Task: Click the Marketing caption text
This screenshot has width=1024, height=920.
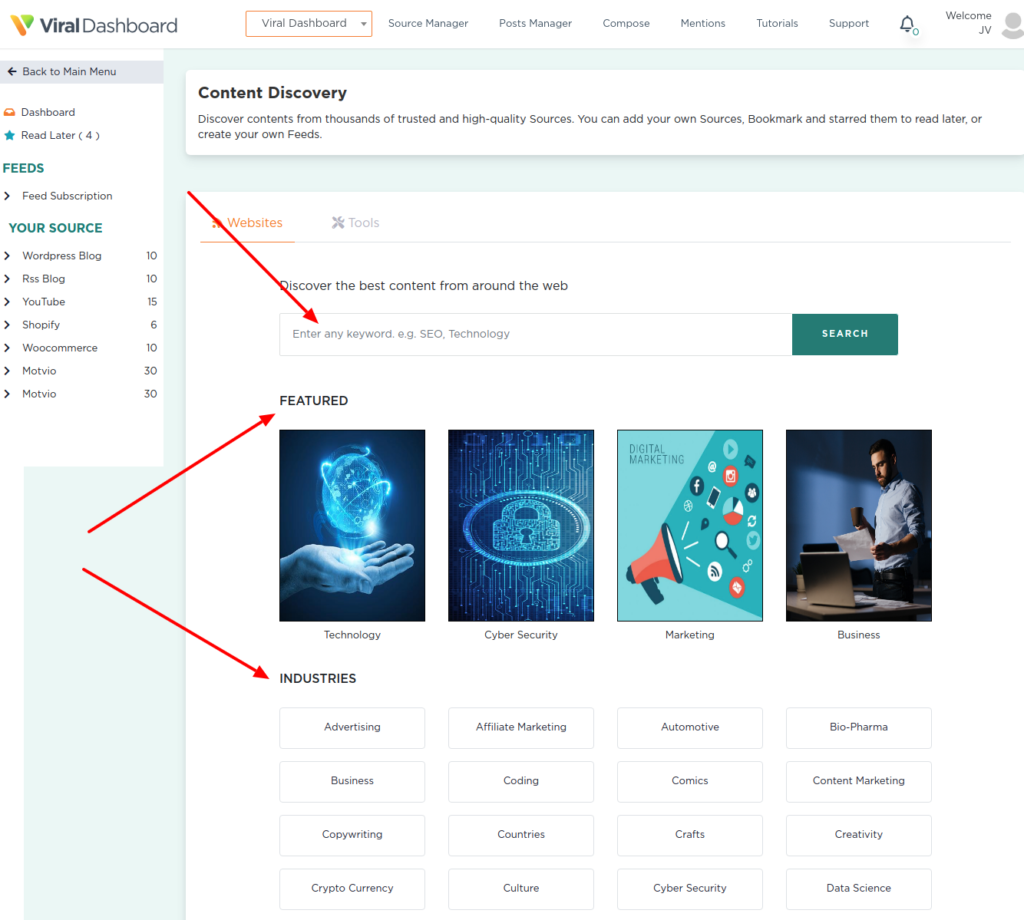Action: pyautogui.click(x=690, y=635)
